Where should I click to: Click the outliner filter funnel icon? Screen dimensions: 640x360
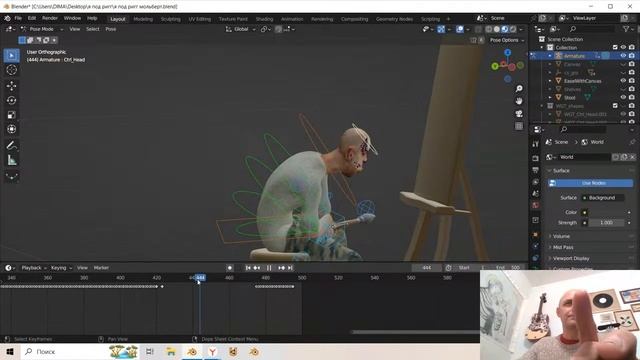tap(626, 29)
